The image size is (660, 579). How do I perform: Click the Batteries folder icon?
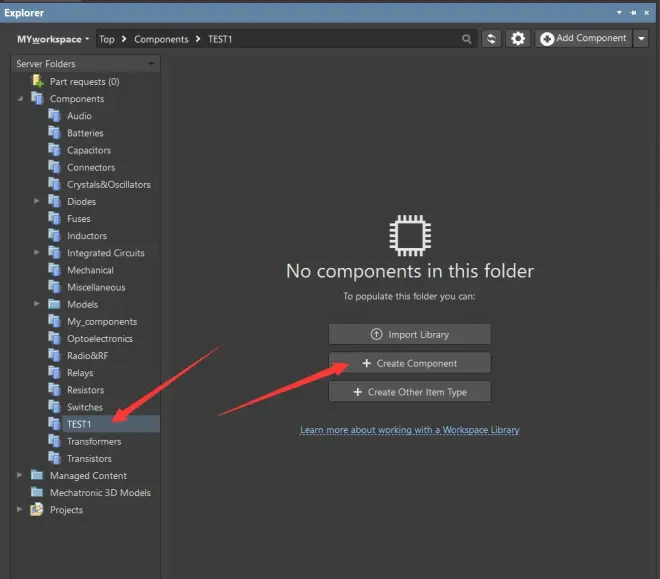[x=54, y=133]
